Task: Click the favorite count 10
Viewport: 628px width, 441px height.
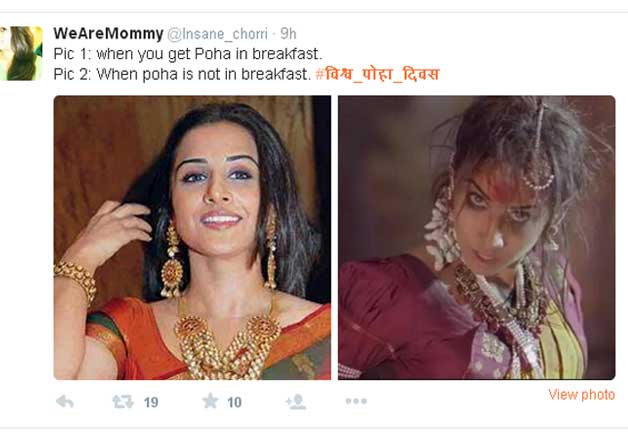Action: click(234, 402)
